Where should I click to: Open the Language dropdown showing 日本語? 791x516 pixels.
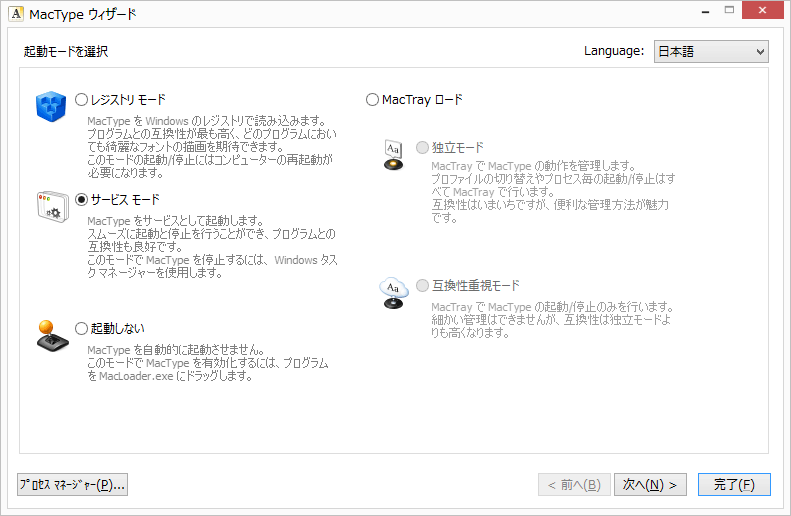point(711,51)
